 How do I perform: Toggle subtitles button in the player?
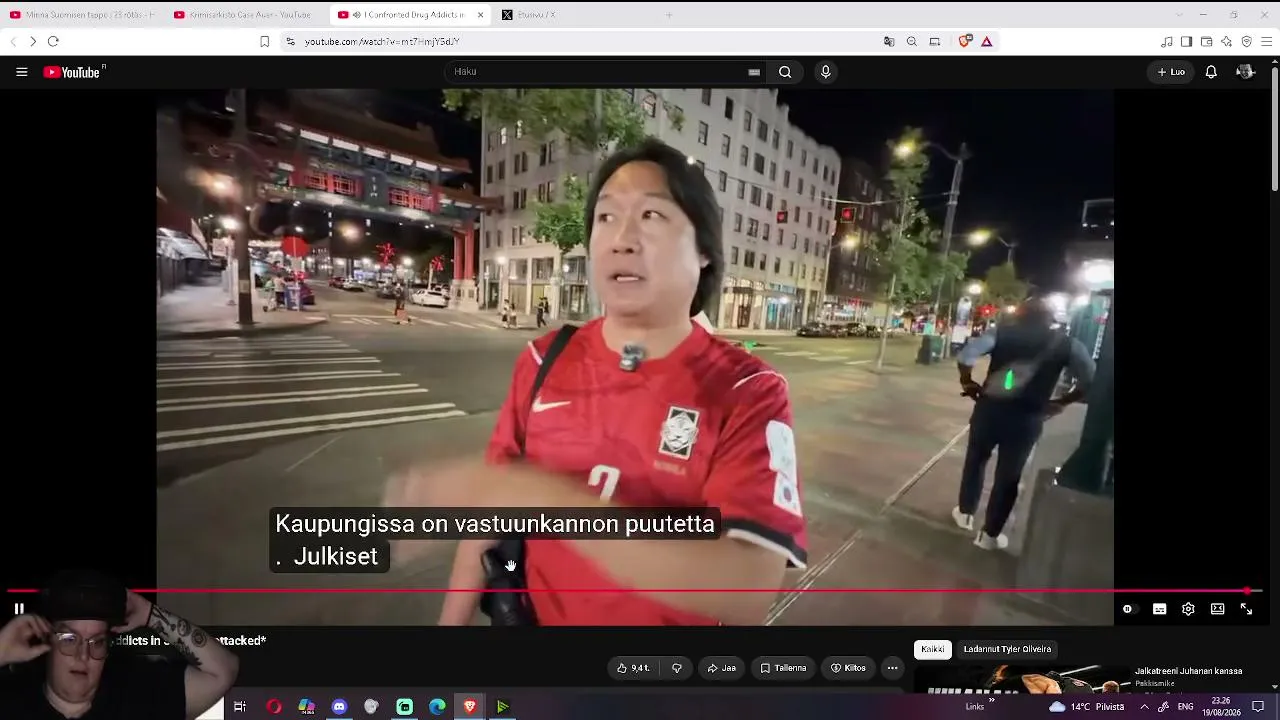tap(1159, 609)
